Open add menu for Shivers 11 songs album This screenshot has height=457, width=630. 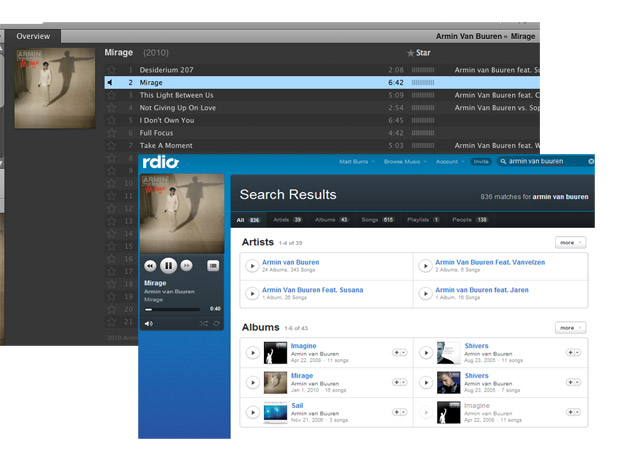573,352
